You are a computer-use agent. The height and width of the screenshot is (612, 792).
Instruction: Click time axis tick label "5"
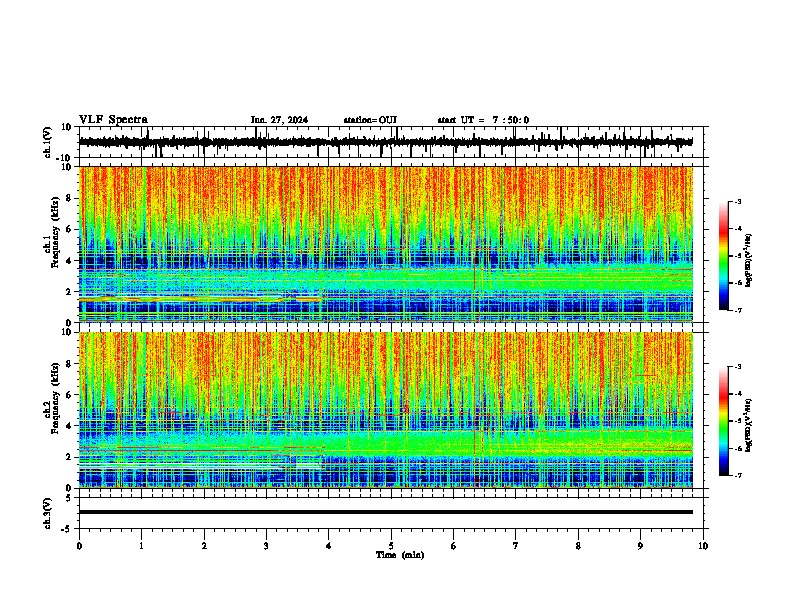391,546
